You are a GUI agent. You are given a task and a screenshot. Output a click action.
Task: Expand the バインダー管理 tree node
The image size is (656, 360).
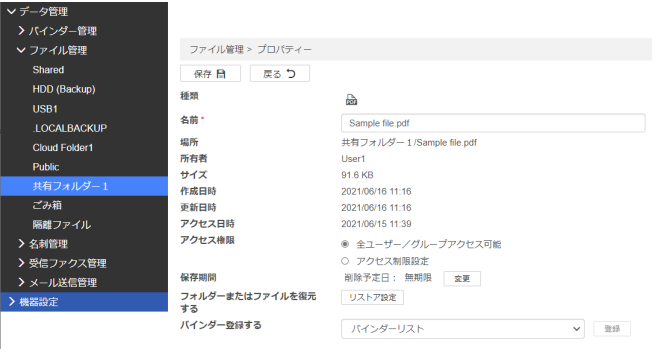[22, 31]
